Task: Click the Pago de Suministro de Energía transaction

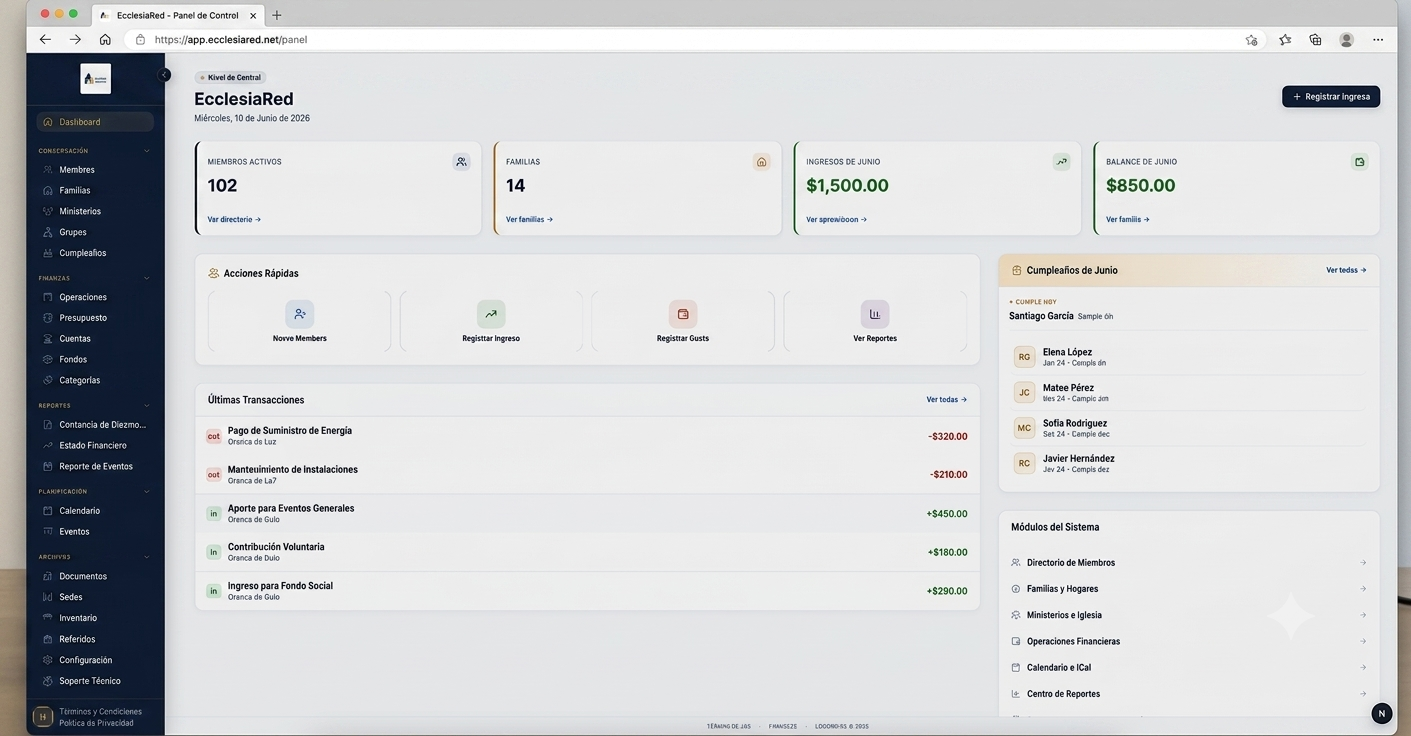Action: (x=587, y=436)
